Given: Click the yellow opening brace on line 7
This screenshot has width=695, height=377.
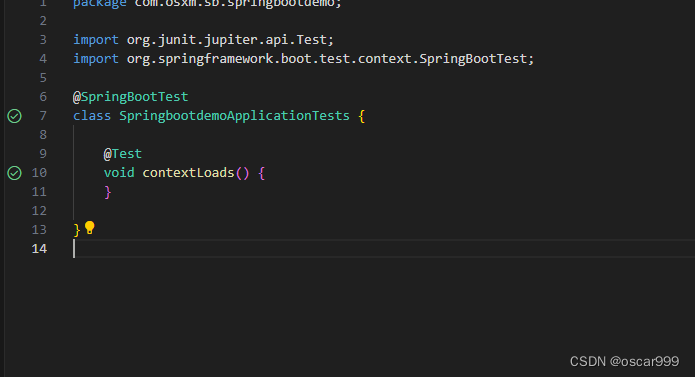Looking at the screenshot, I should click(x=362, y=116).
